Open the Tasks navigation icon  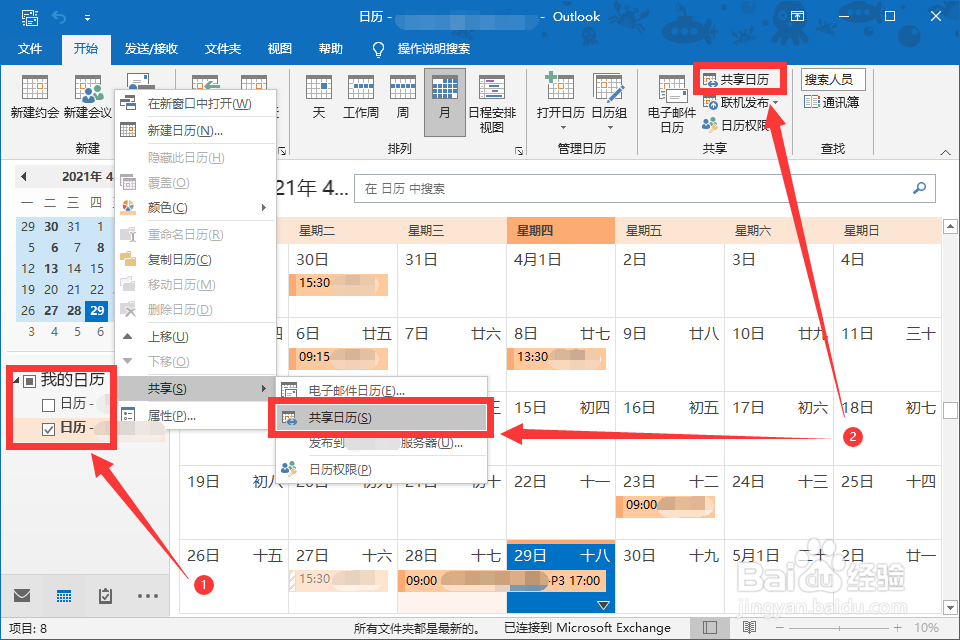(105, 595)
